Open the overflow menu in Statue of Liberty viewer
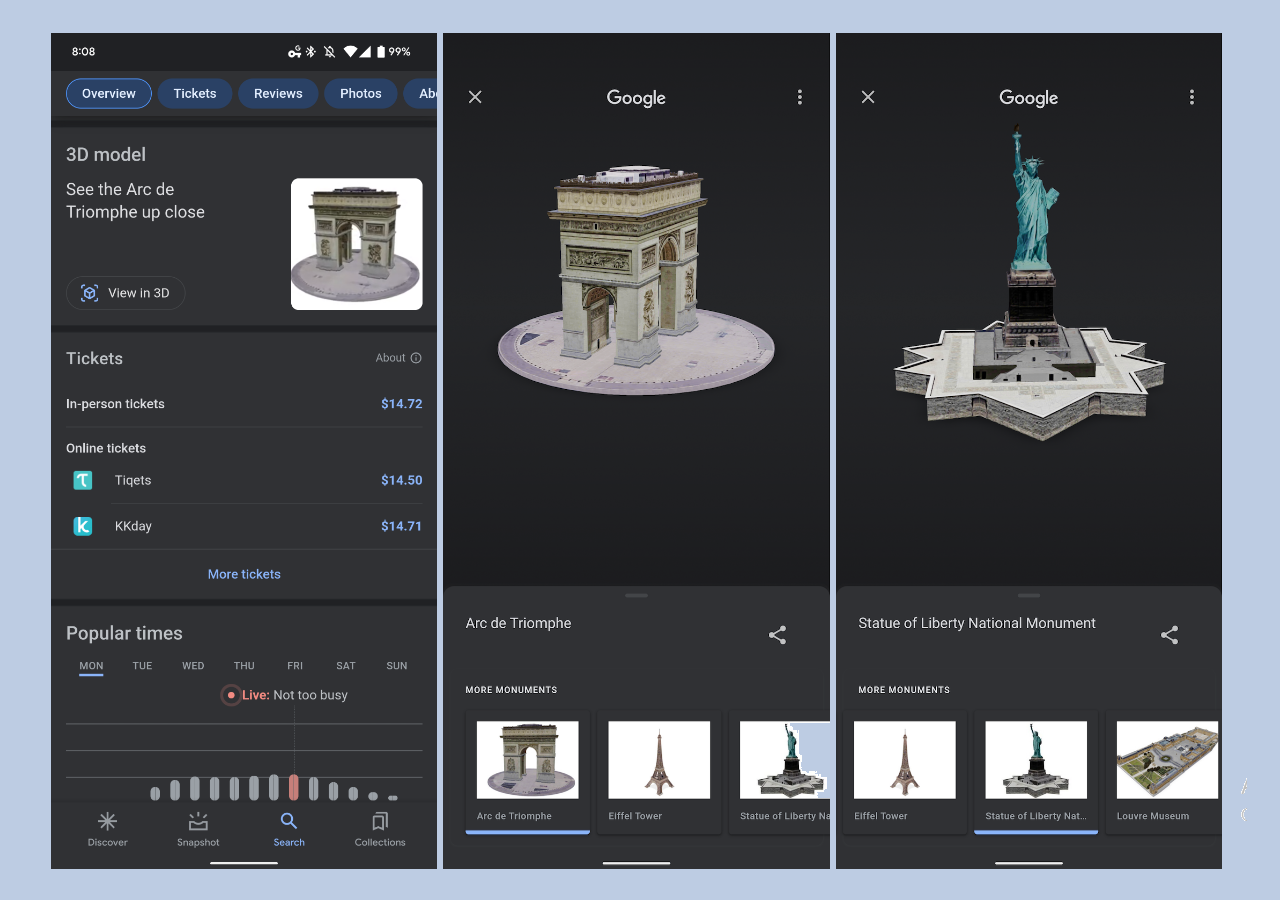The width and height of the screenshot is (1280, 900). coord(1192,97)
